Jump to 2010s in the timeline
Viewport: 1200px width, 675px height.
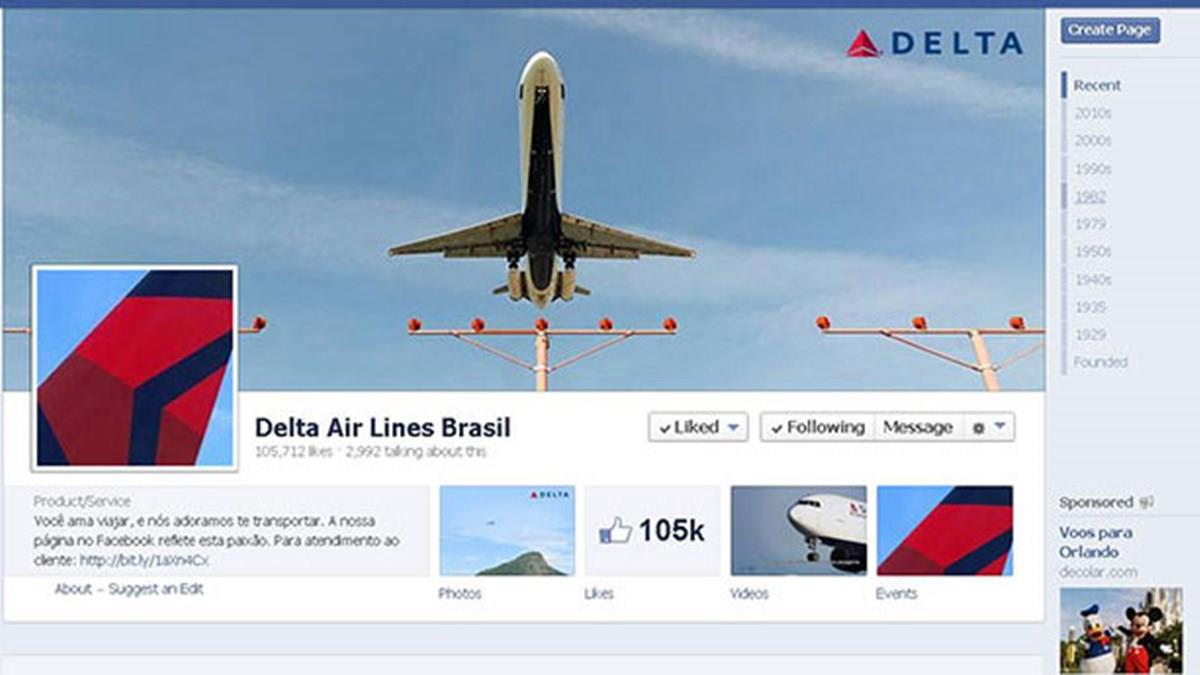point(1092,114)
